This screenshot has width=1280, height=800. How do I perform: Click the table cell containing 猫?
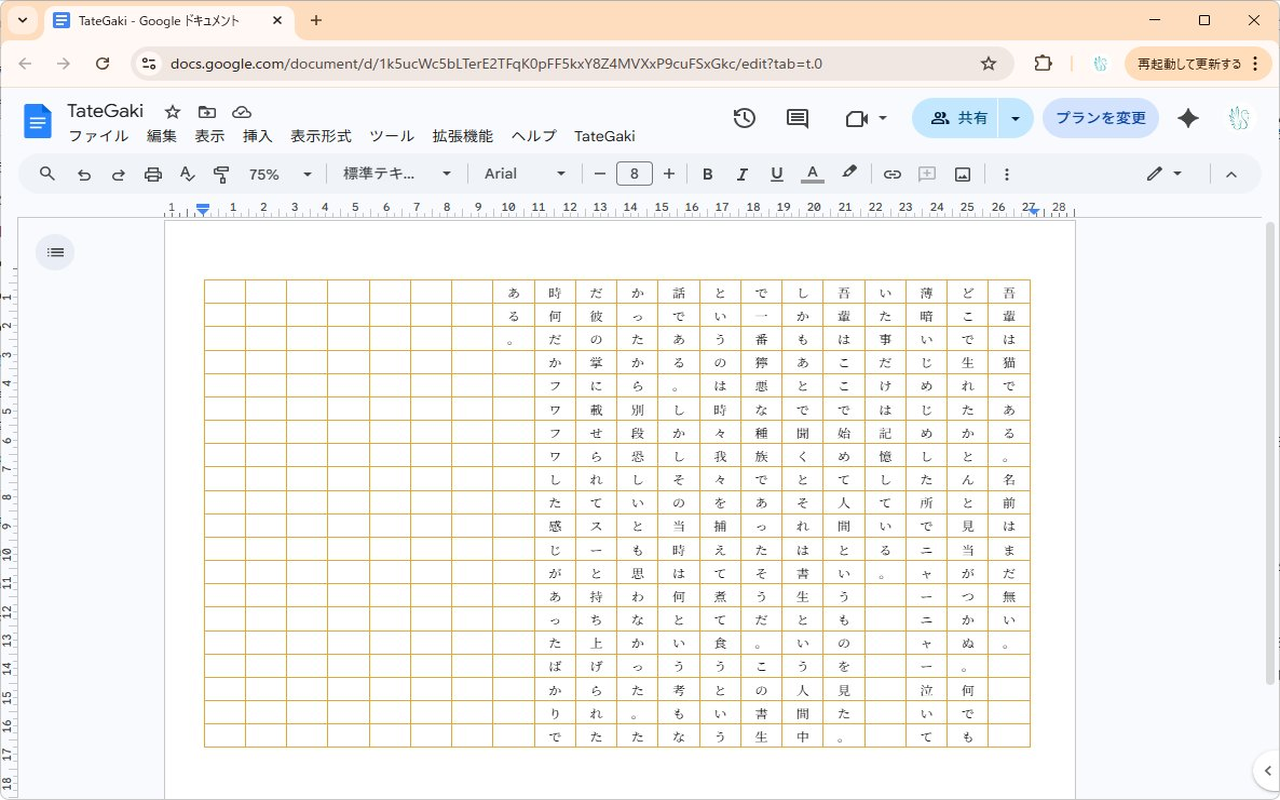(x=1009, y=363)
